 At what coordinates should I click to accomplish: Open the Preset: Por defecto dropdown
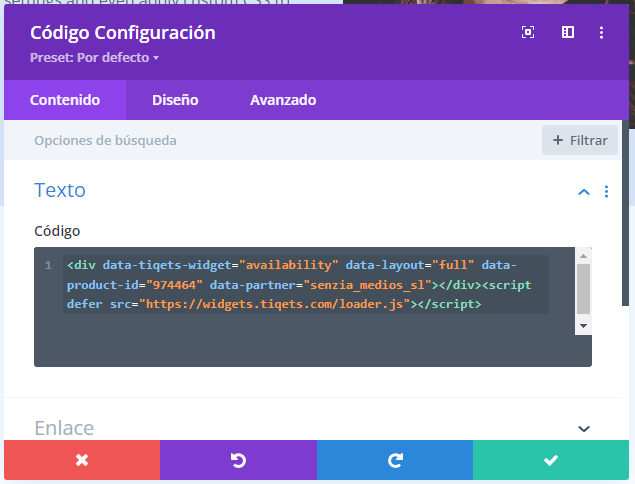[94, 58]
